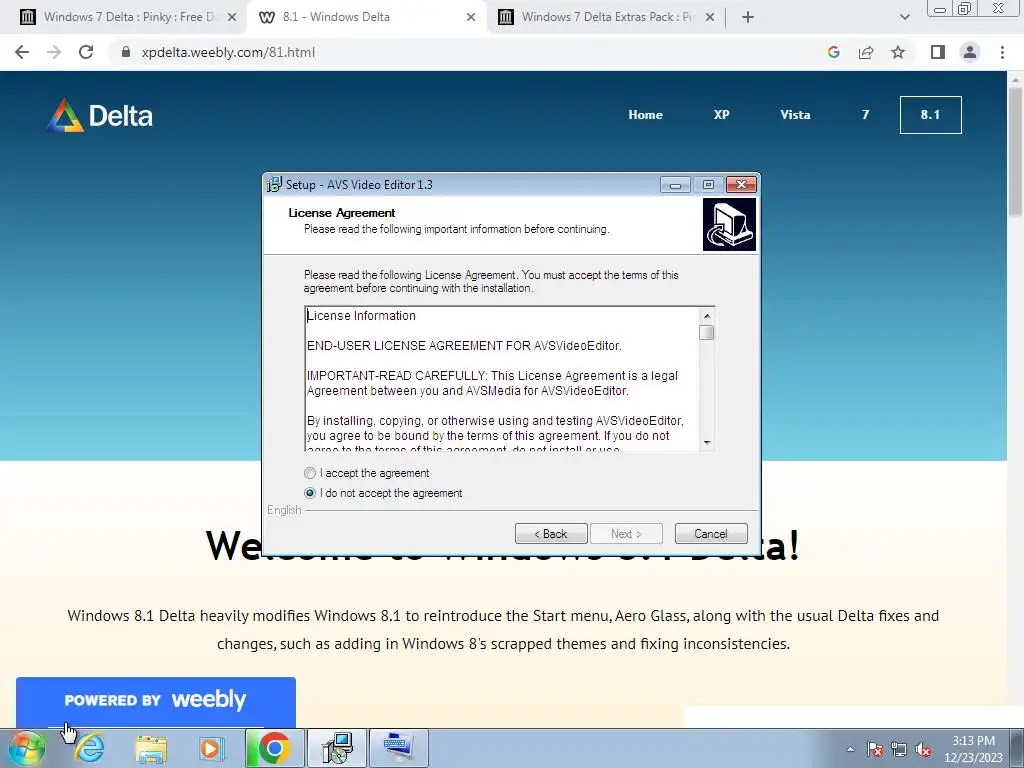Open a new browser tab
This screenshot has height=768, width=1024.
[748, 18]
